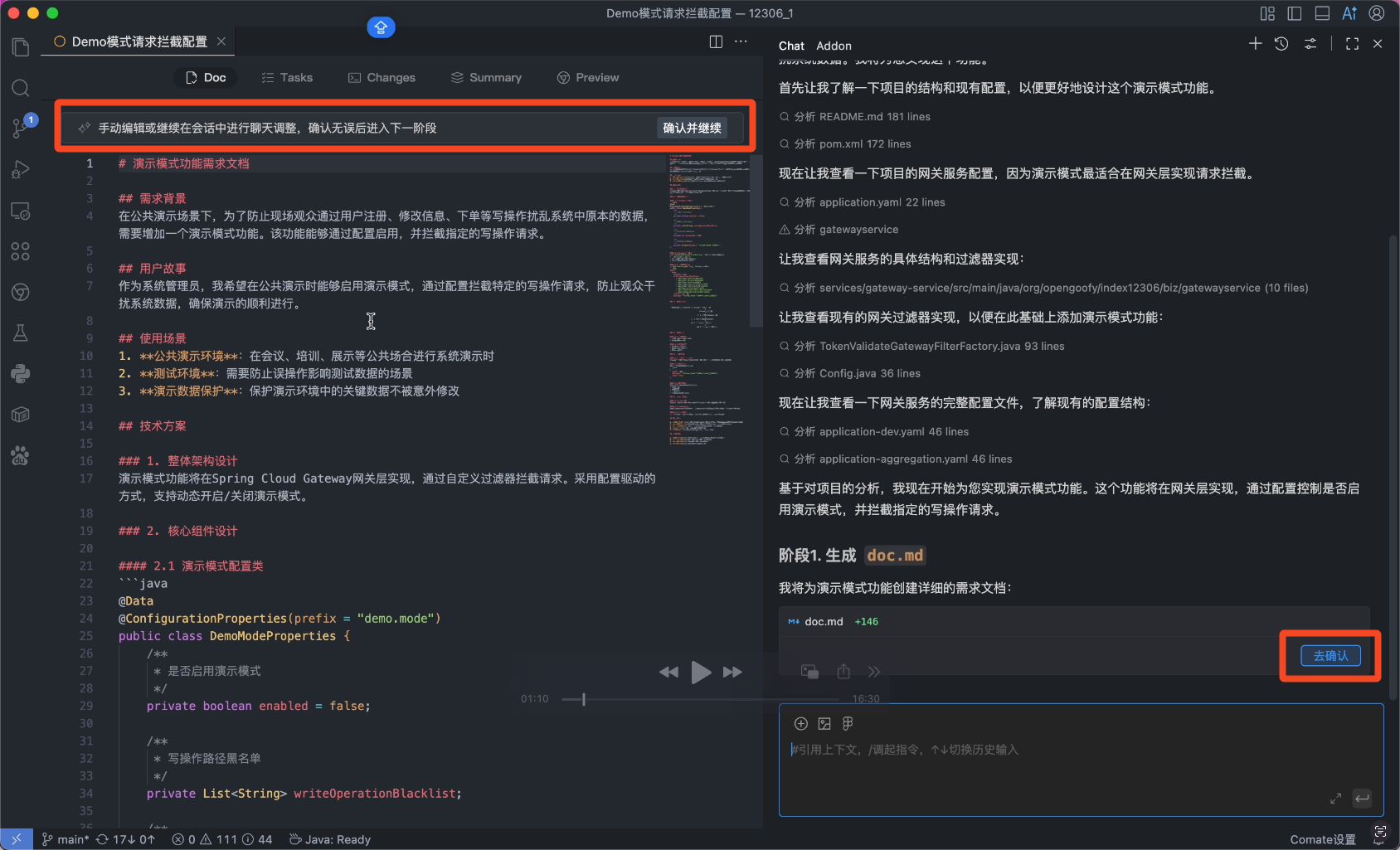Open 分析 pom.xml 172 lines entry
The image size is (1400, 850).
(x=845, y=143)
